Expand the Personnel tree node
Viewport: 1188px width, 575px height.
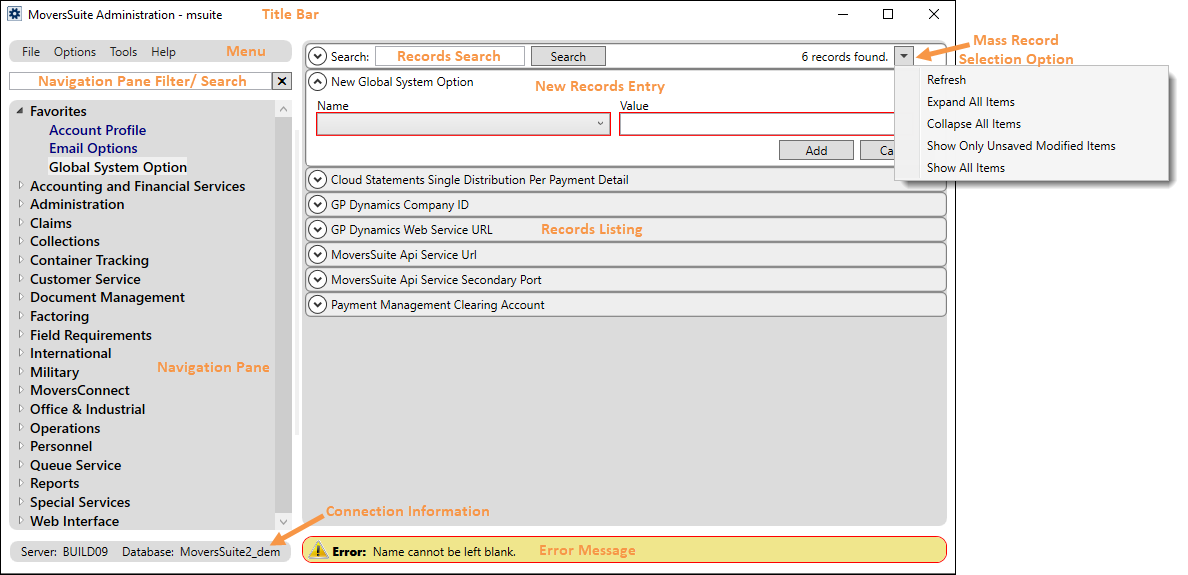[x=21, y=446]
